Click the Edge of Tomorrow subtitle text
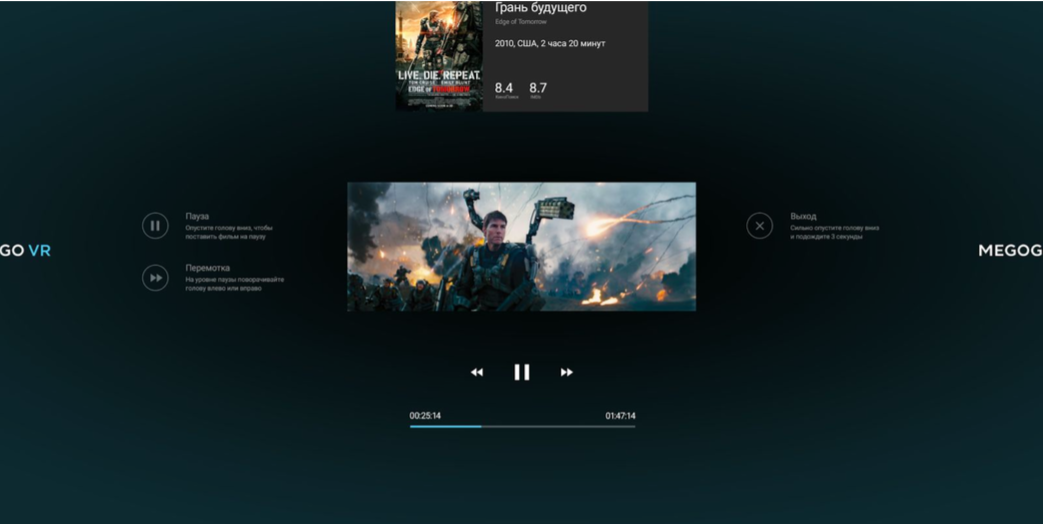Viewport: 1043px width, 524px height. [521, 22]
